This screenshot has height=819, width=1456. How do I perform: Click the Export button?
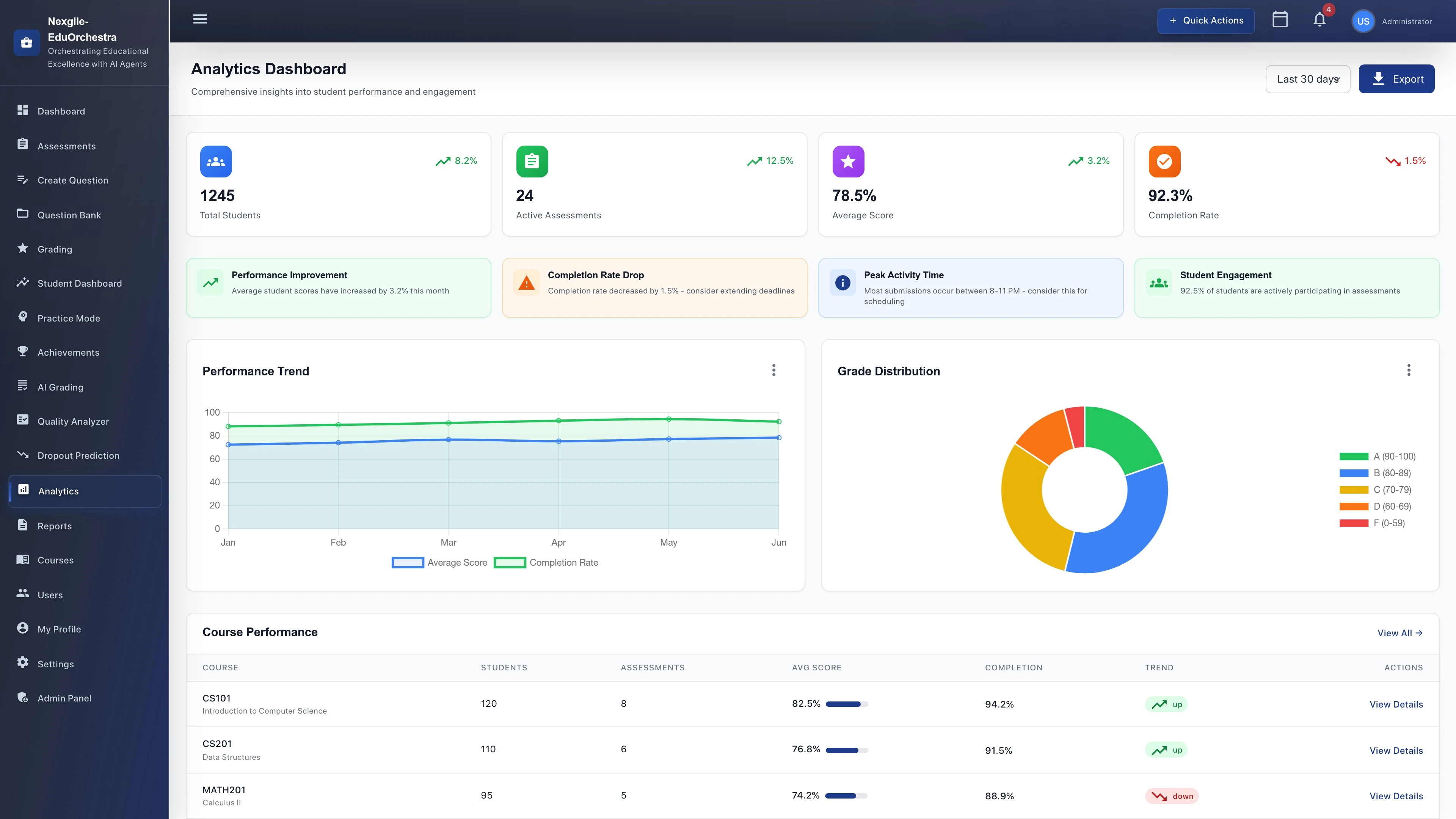coord(1396,78)
